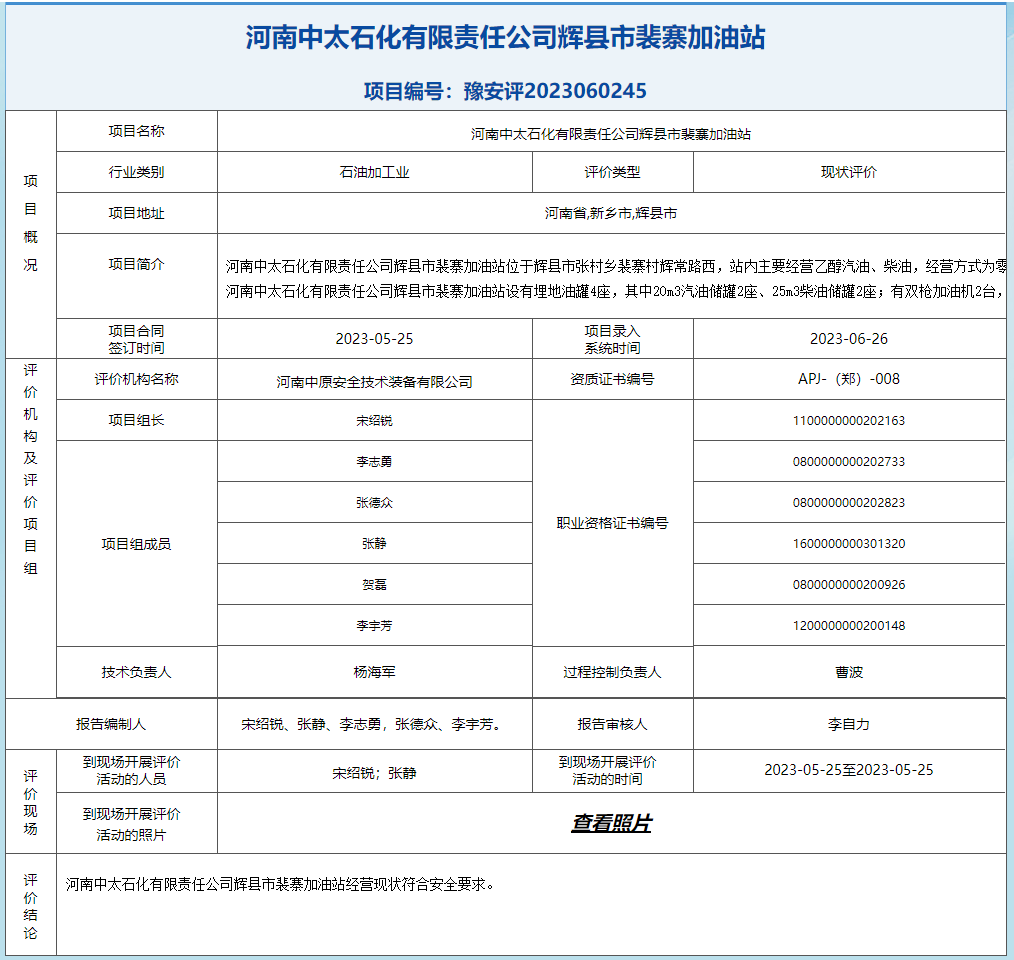Click the 评价结论 section header

(30, 906)
